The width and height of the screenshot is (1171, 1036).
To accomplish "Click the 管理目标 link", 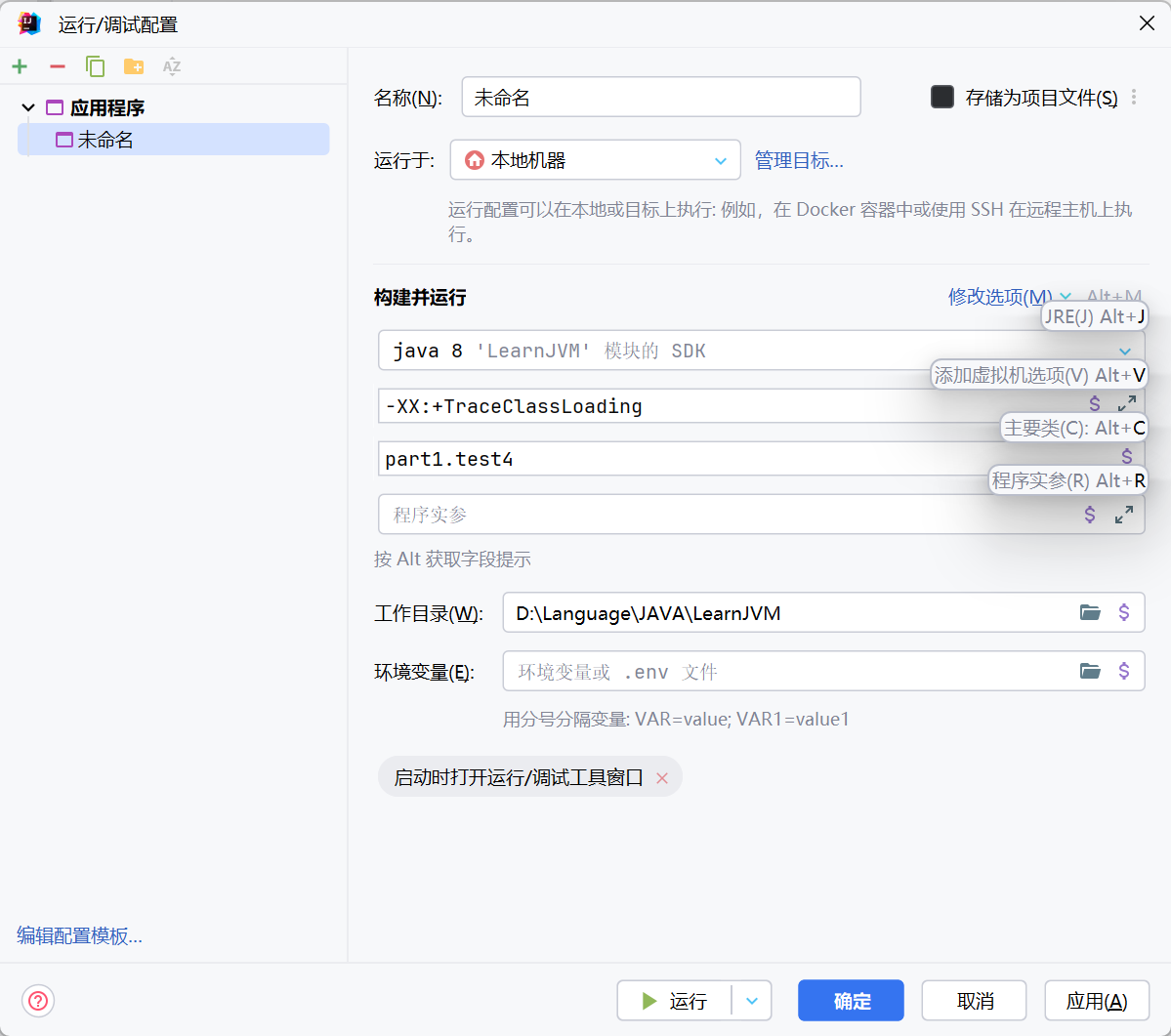I will pos(798,160).
